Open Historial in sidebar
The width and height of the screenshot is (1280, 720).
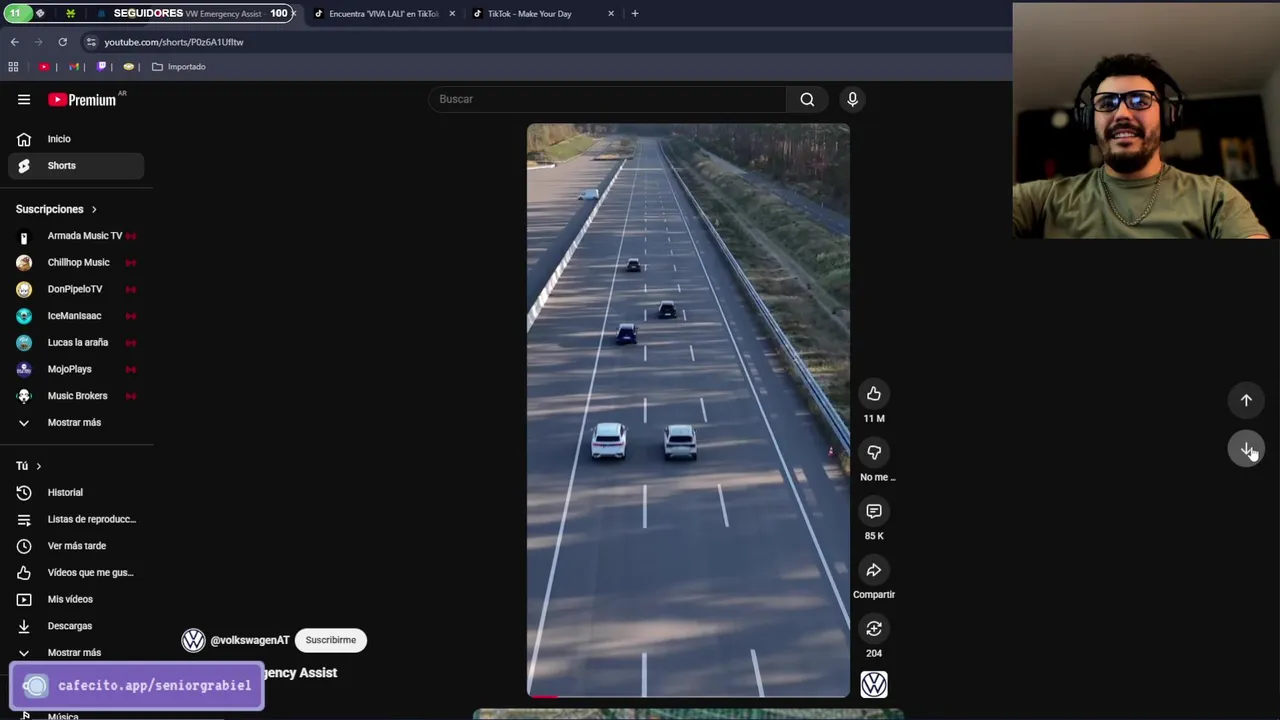76,493
